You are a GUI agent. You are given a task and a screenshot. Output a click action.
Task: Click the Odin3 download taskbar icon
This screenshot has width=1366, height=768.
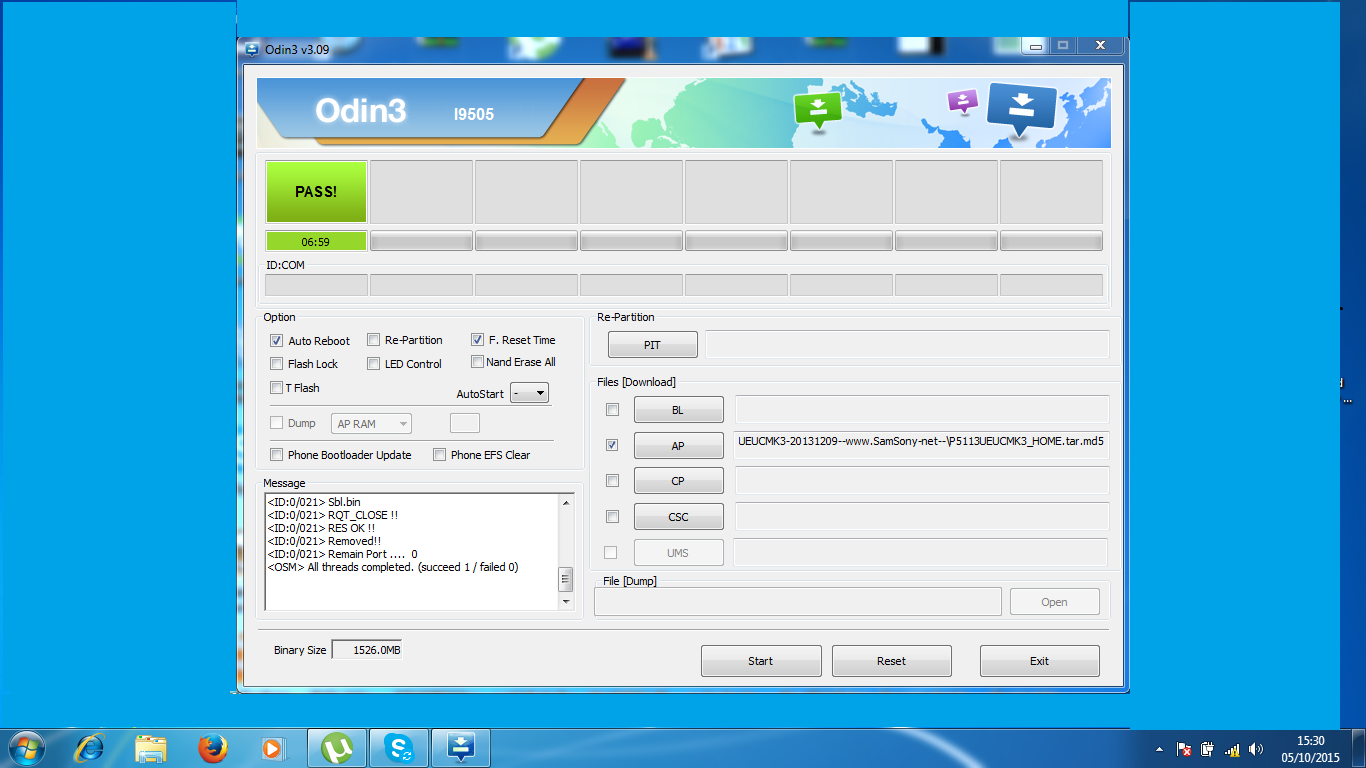(461, 748)
